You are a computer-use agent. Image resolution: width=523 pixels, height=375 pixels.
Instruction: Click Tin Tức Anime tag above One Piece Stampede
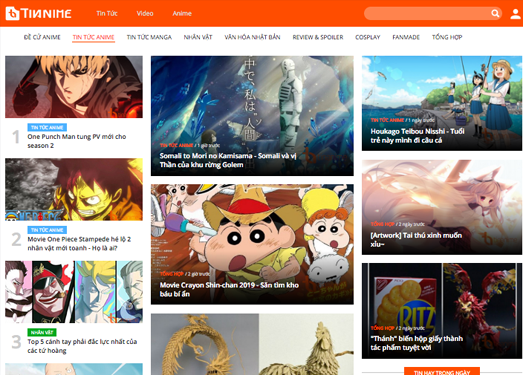tap(47, 230)
